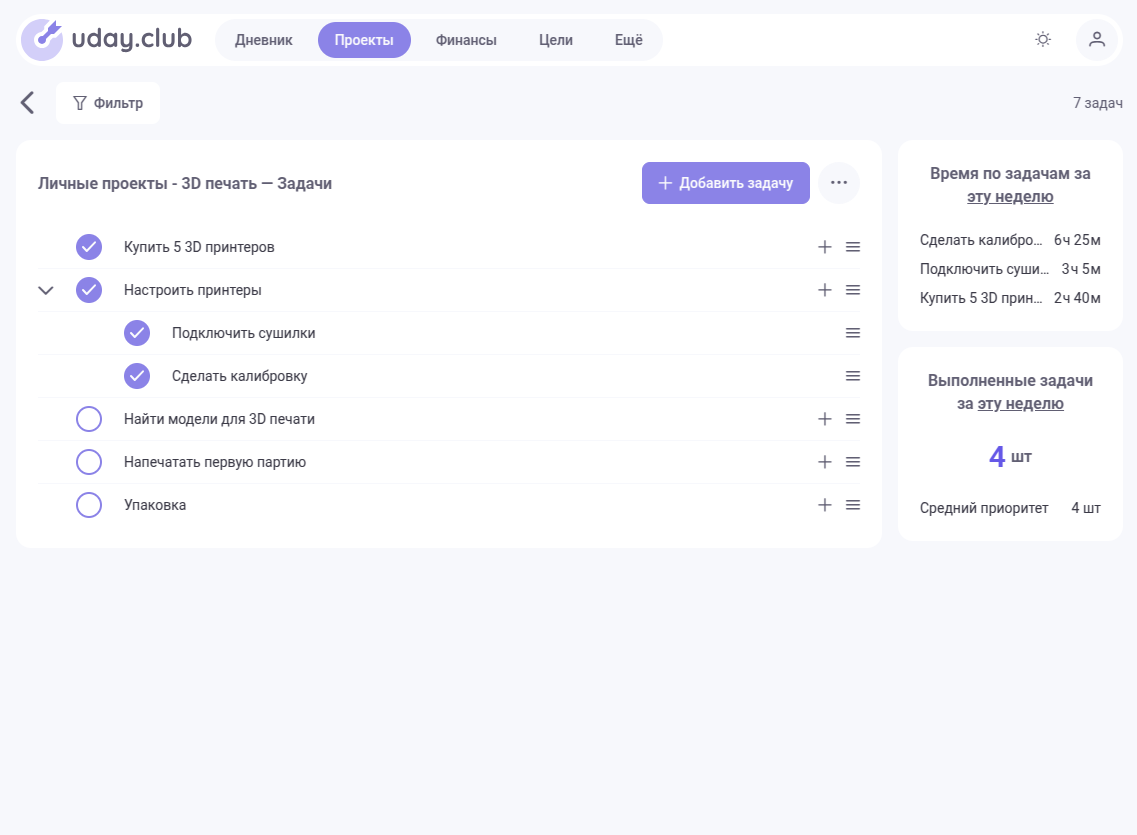1137x835 pixels.
Task: Change period эту неделю in completed tasks widget
Action: (1020, 404)
